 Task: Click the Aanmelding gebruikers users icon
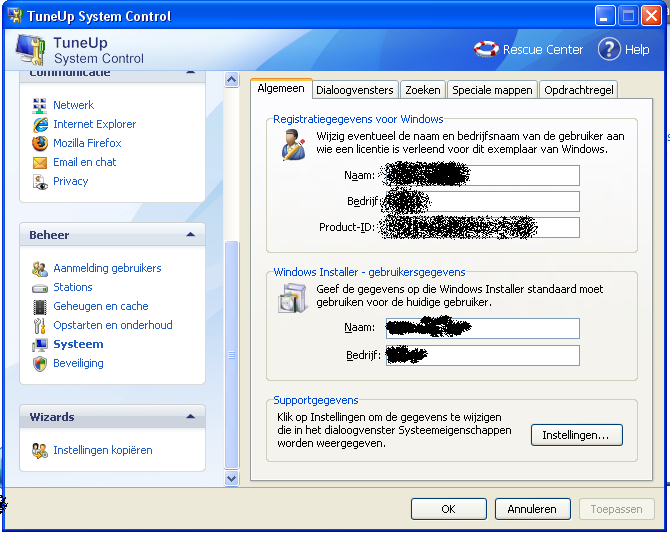point(40,269)
